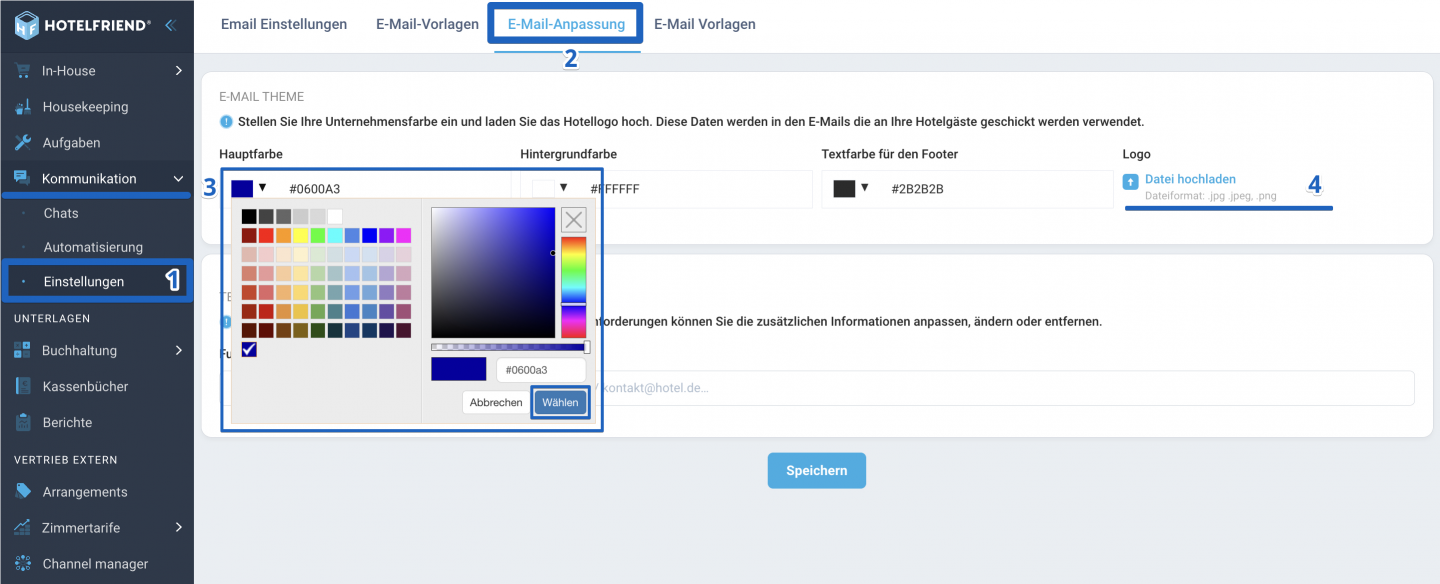This screenshot has height=584, width=1440.
Task: Expand the Zimmertarife submenu chevron
Action: pos(179,528)
